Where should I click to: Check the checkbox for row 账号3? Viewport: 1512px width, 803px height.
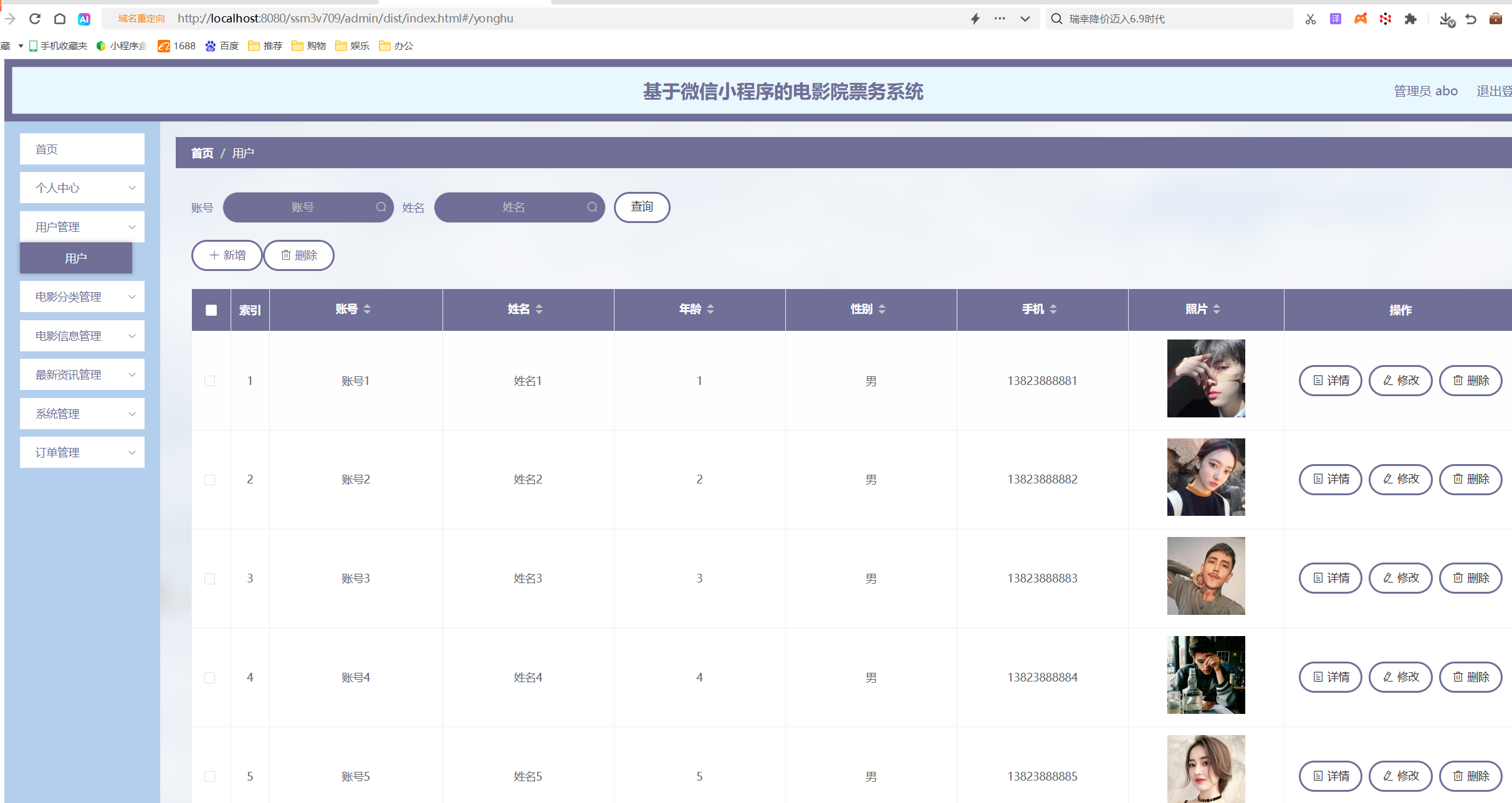point(210,578)
